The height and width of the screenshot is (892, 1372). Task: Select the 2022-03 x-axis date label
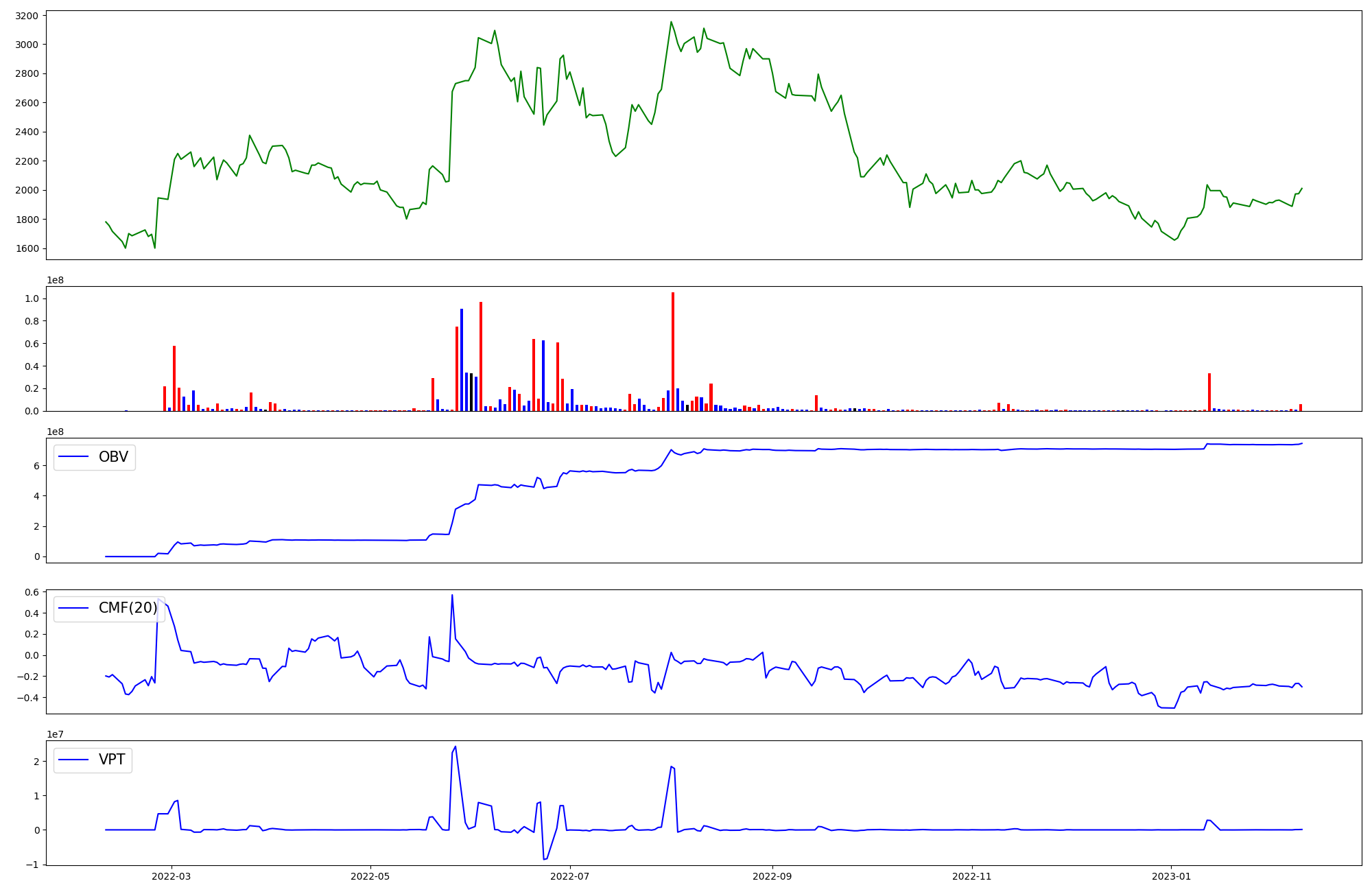pyautogui.click(x=171, y=876)
